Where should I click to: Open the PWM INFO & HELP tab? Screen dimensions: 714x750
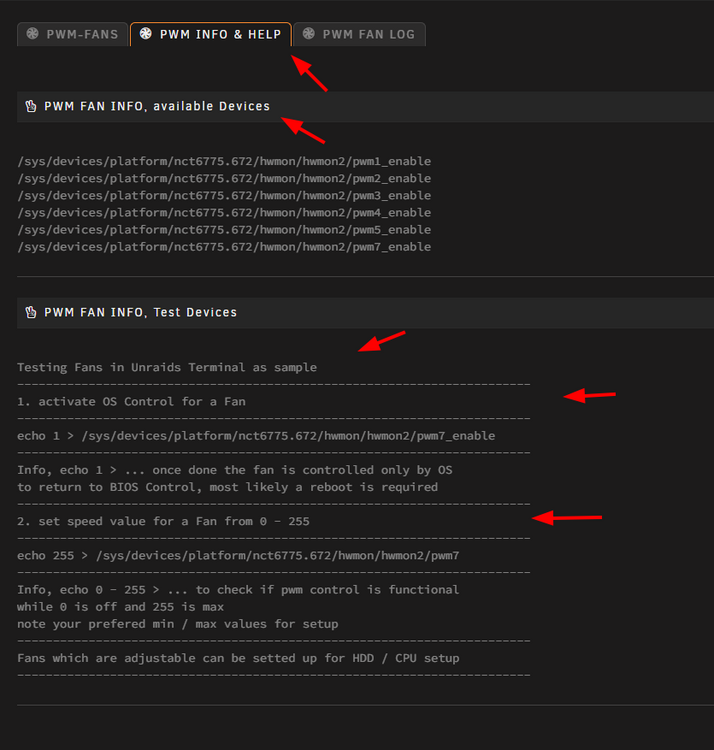tap(210, 34)
